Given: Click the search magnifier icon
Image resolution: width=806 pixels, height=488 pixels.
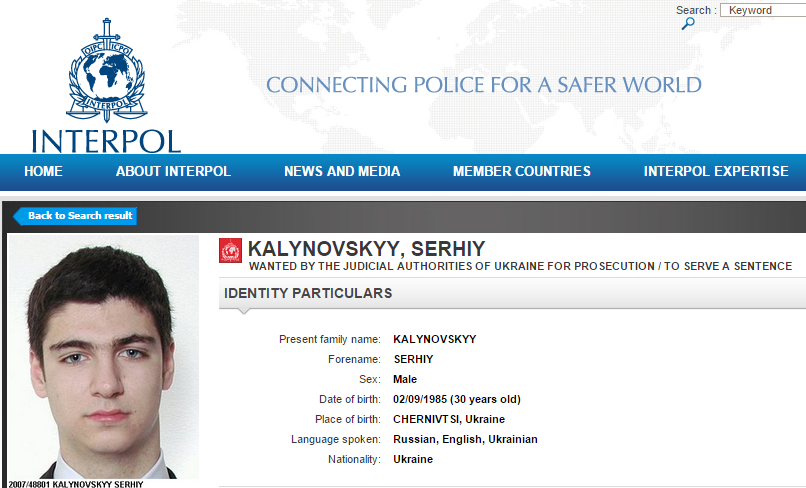Looking at the screenshot, I should tap(688, 24).
